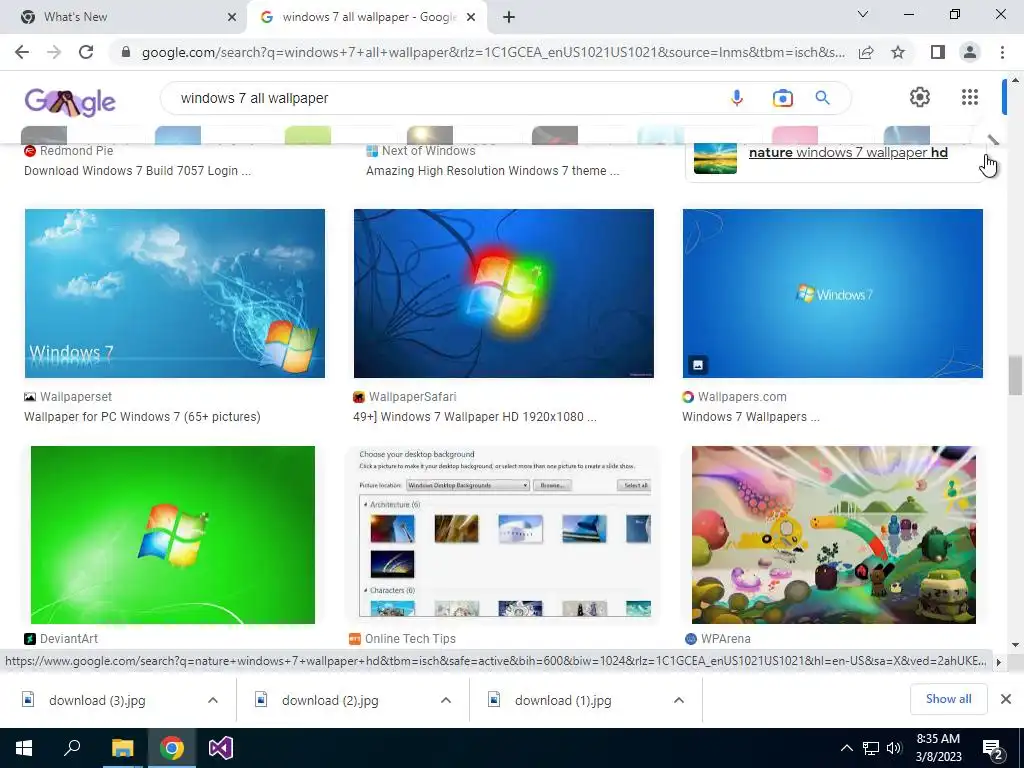Show hidden system tray icons
The height and width of the screenshot is (768, 1024).
[846, 748]
